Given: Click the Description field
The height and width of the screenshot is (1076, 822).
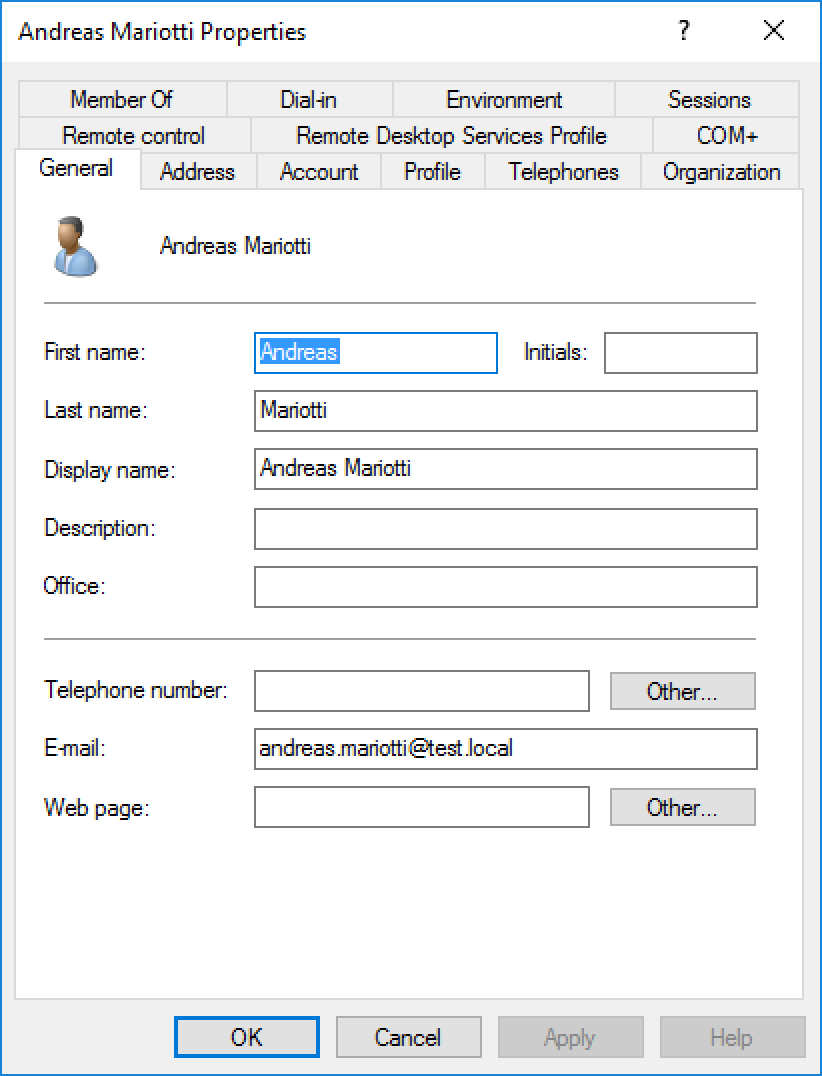Looking at the screenshot, I should click(x=505, y=529).
